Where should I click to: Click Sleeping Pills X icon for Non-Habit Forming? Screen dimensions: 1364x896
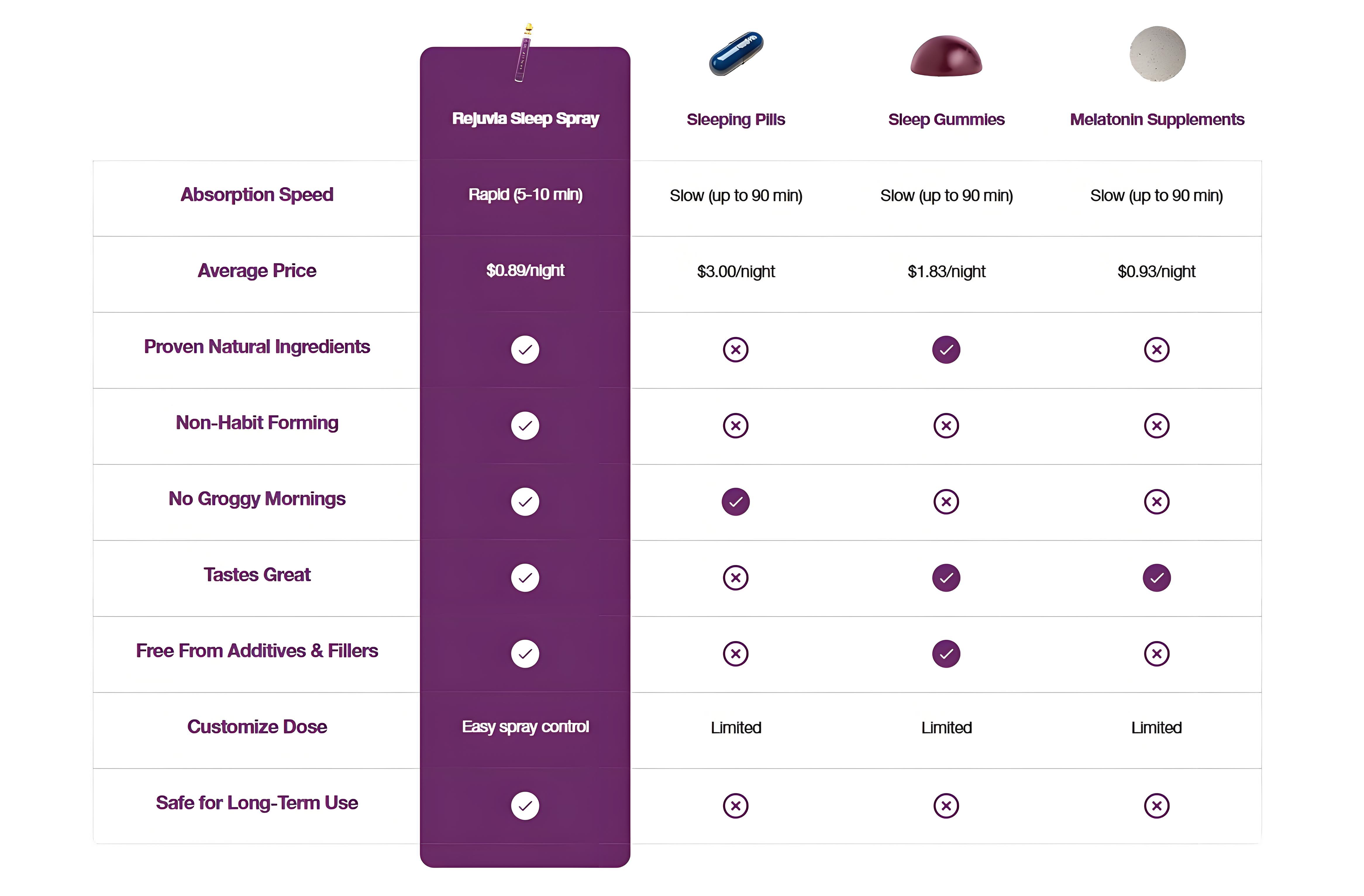736,426
